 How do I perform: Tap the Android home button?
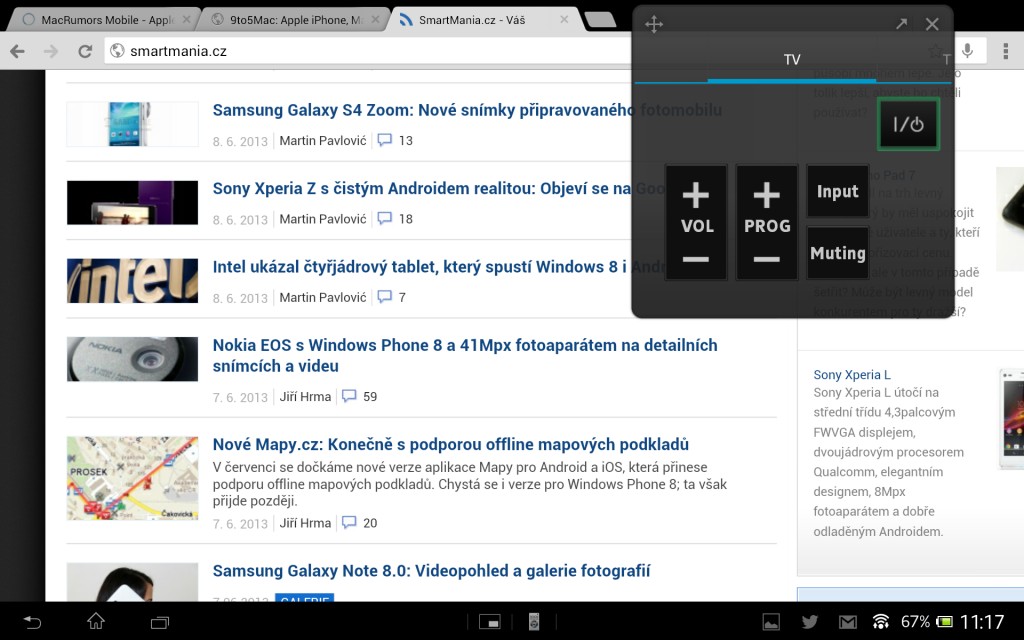click(96, 621)
